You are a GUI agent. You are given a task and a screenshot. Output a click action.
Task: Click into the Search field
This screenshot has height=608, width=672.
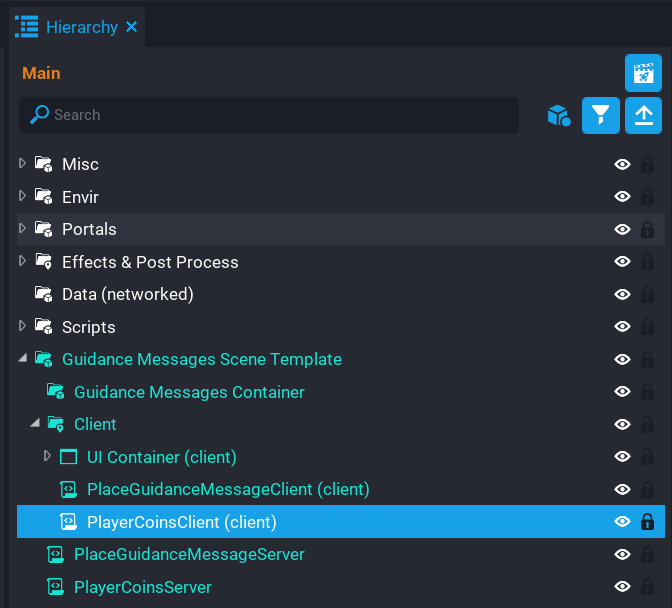coord(280,115)
